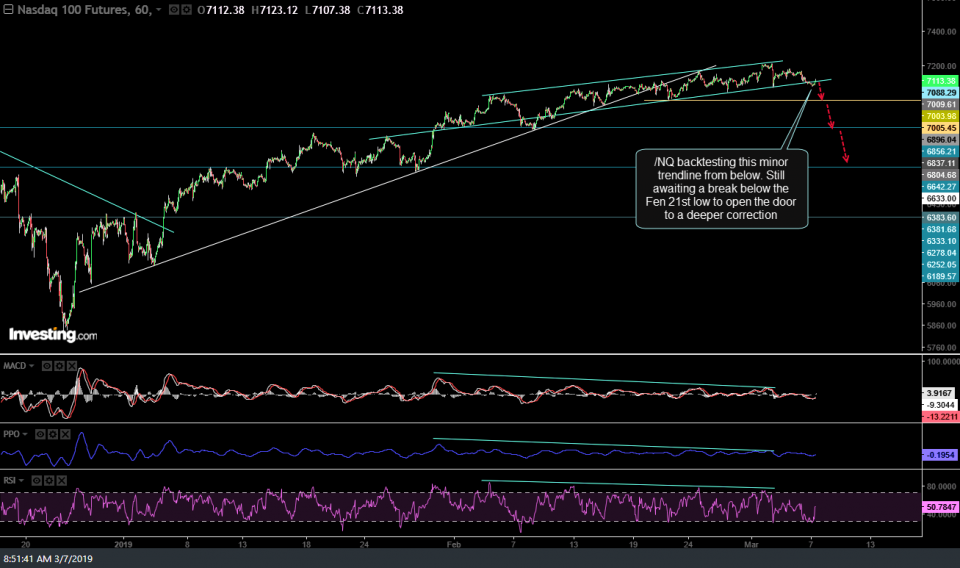This screenshot has height=568, width=960.
Task: Select the 6804.68 price axis label
Action: tap(940, 174)
